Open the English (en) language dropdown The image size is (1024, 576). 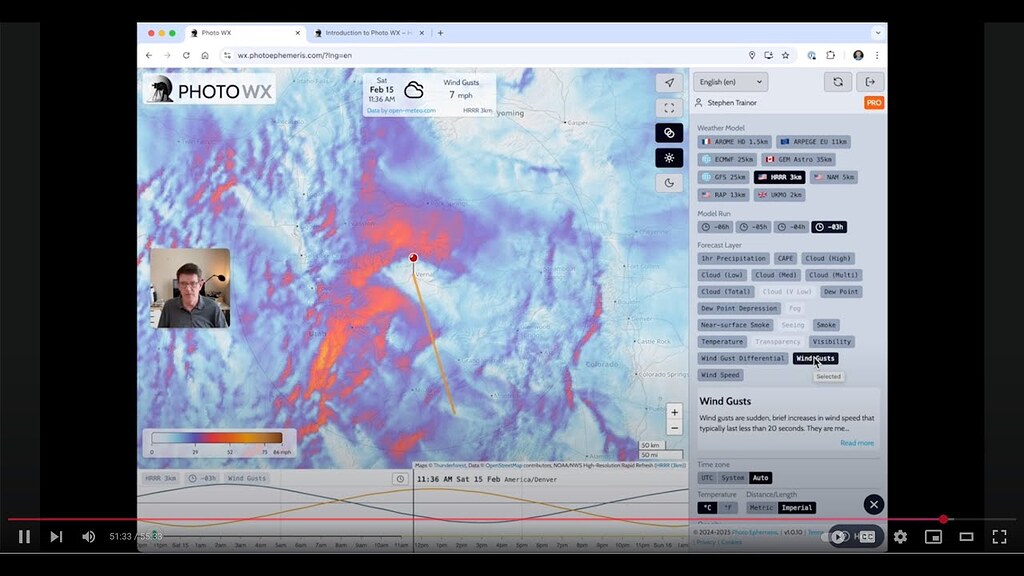pyautogui.click(x=730, y=82)
